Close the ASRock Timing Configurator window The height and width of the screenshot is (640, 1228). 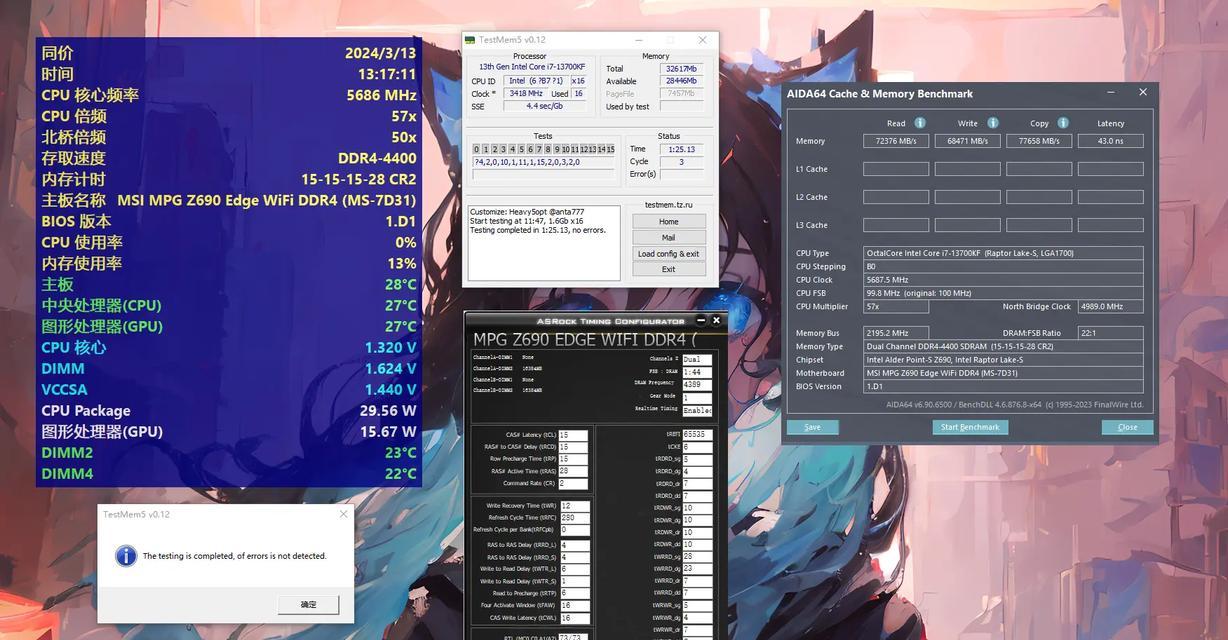(717, 320)
